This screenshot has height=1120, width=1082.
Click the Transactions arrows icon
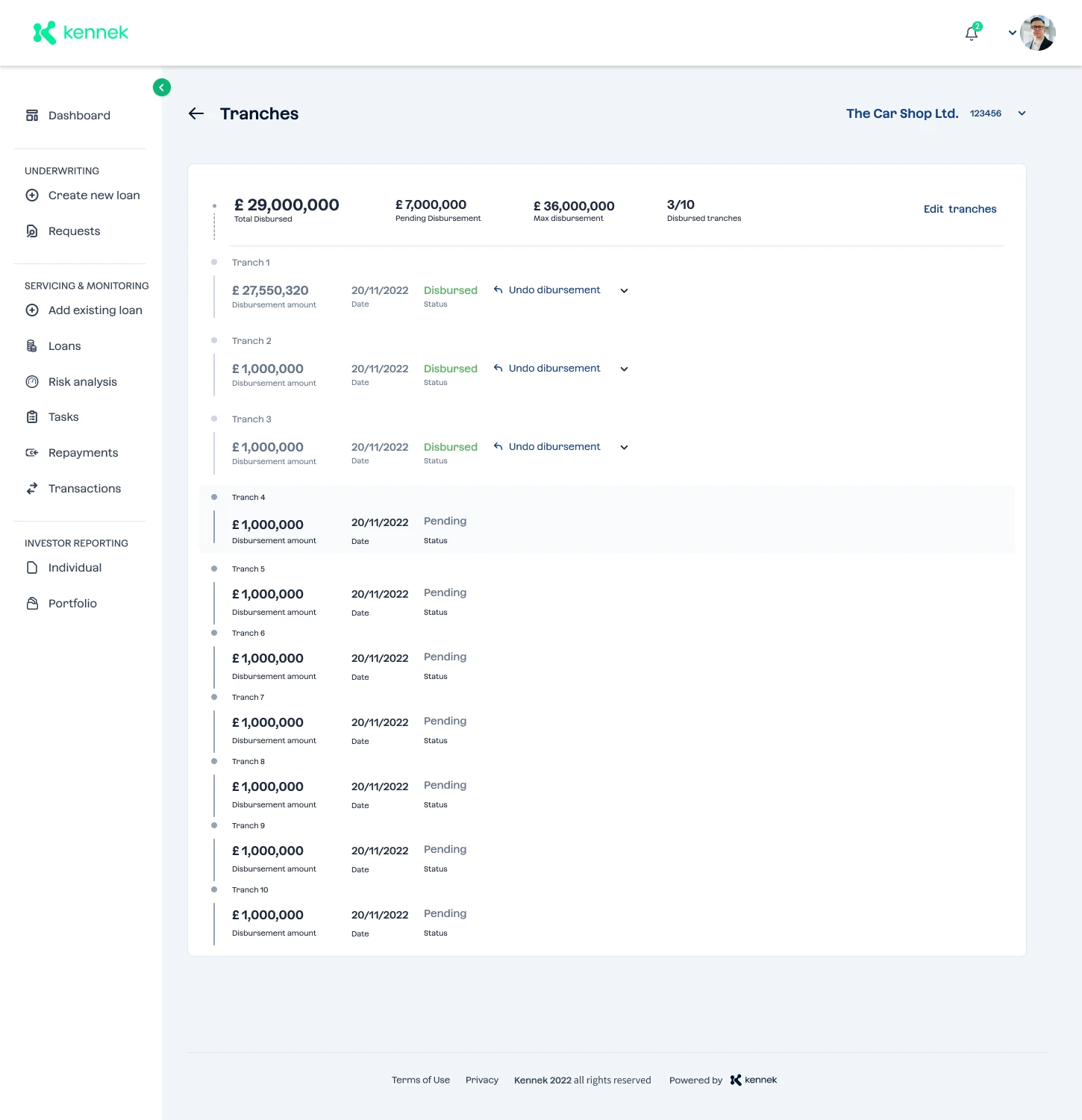point(32,489)
